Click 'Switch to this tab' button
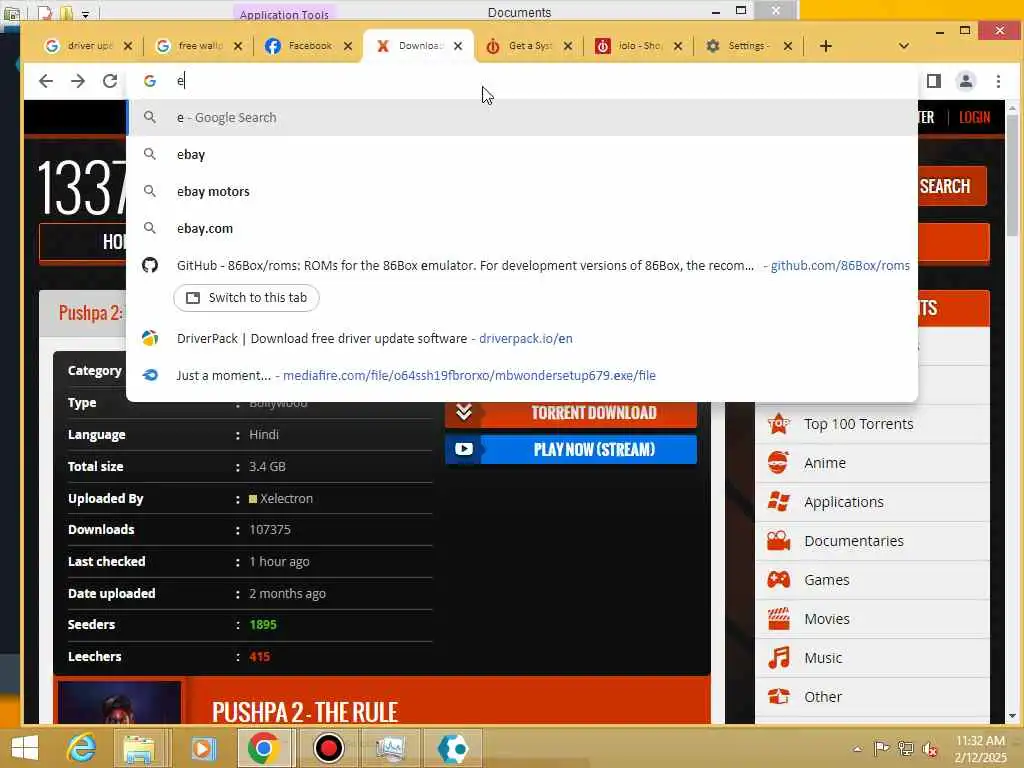The width and height of the screenshot is (1024, 768). click(246, 298)
